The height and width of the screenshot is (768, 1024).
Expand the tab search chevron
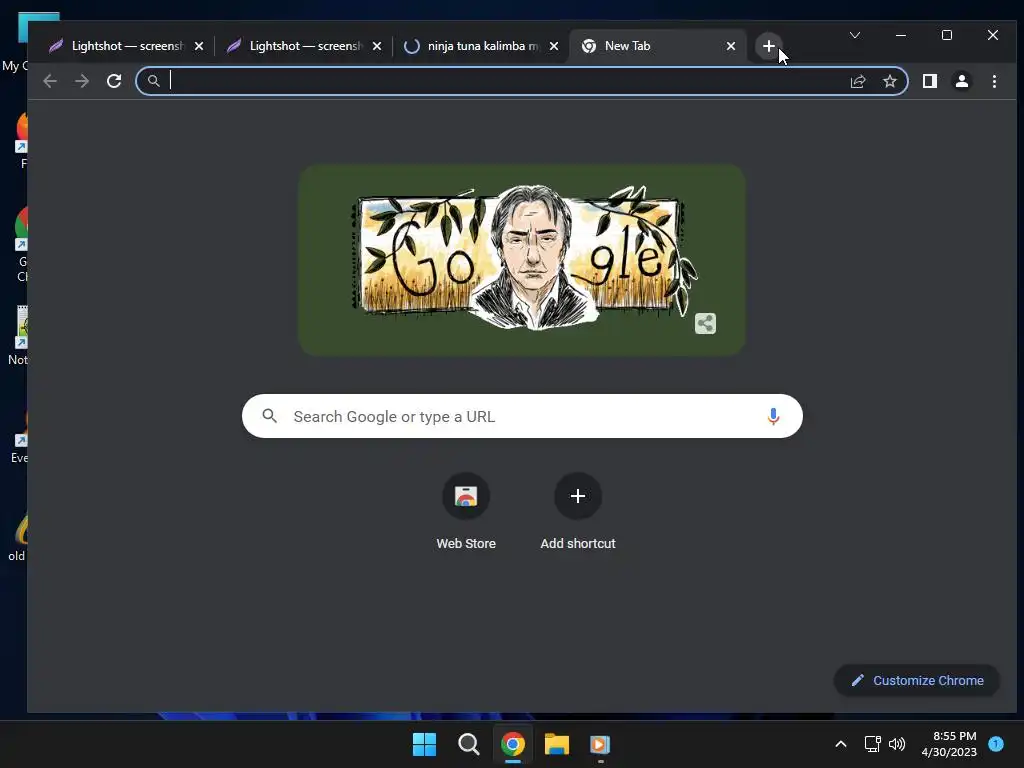click(855, 35)
